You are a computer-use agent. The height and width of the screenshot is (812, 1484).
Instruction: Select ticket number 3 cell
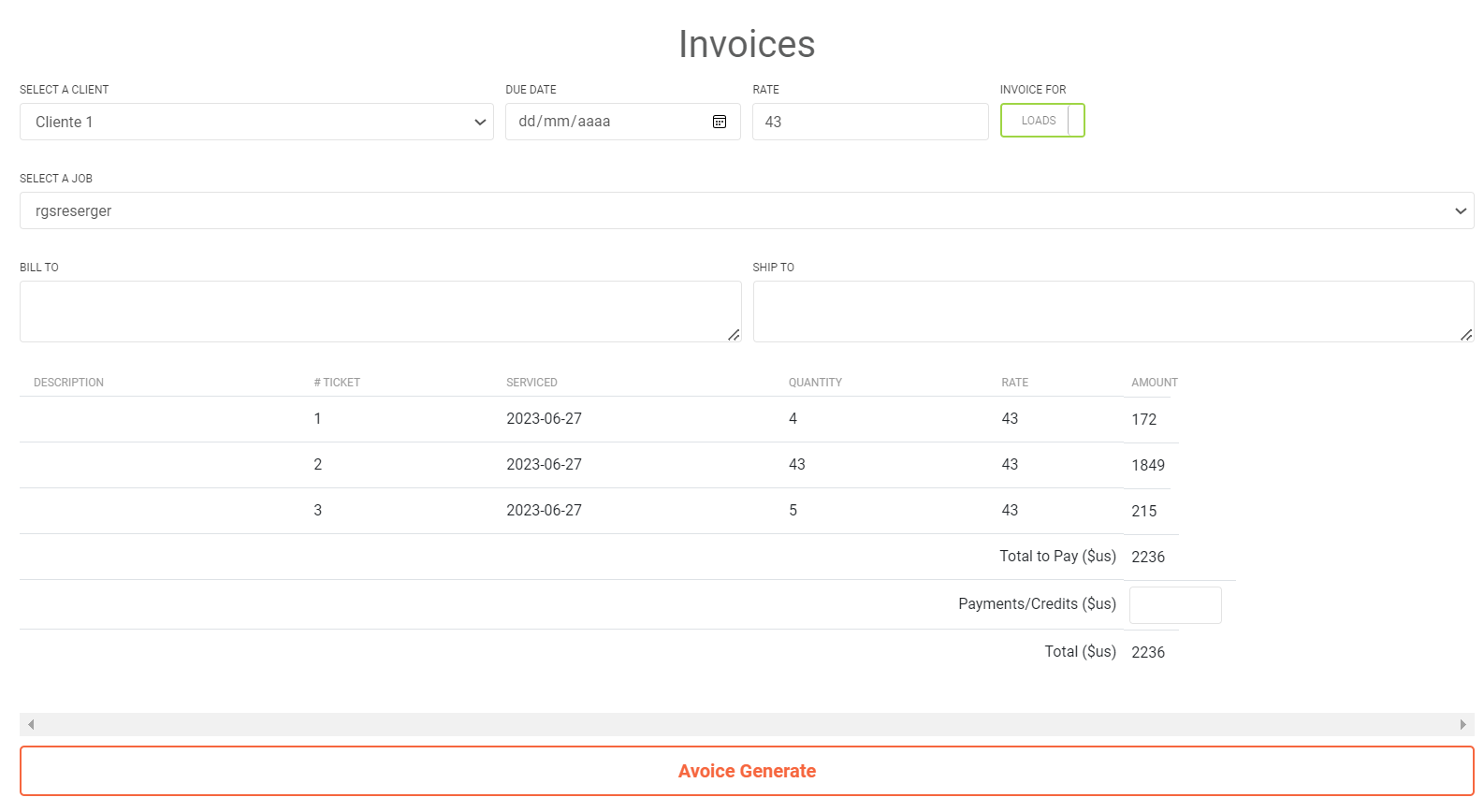(x=318, y=511)
